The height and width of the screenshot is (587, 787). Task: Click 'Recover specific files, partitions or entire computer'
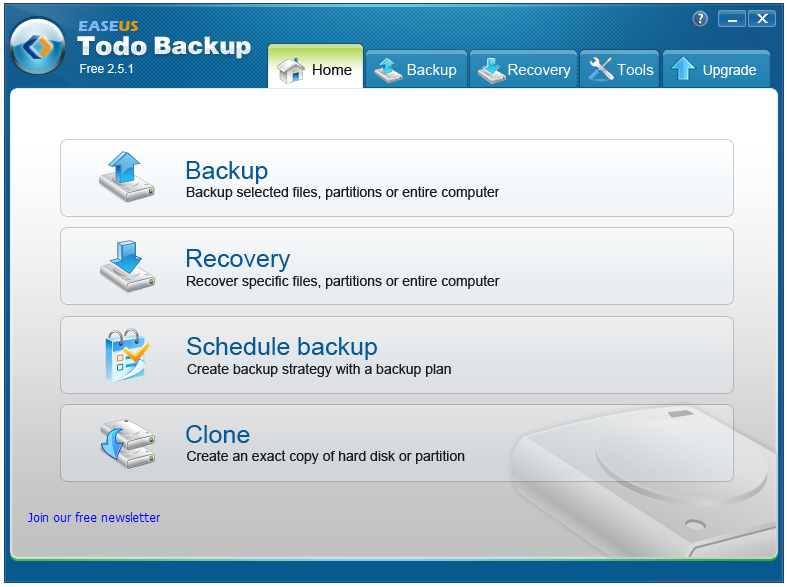(342, 281)
